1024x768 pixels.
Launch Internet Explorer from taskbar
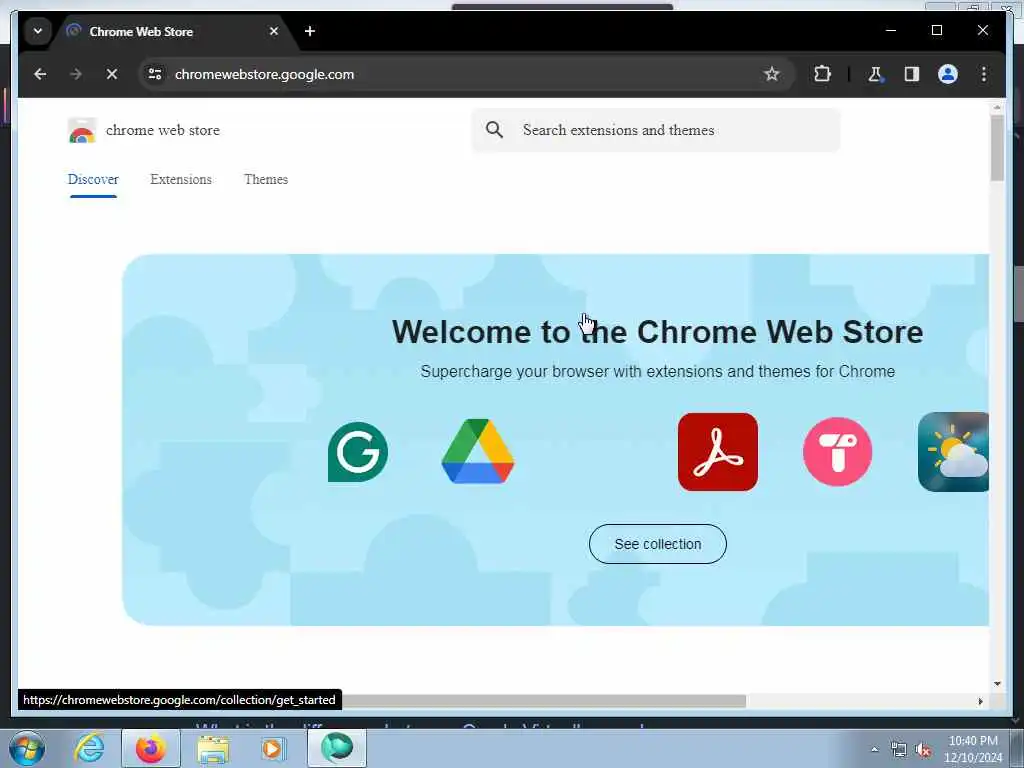[89, 748]
